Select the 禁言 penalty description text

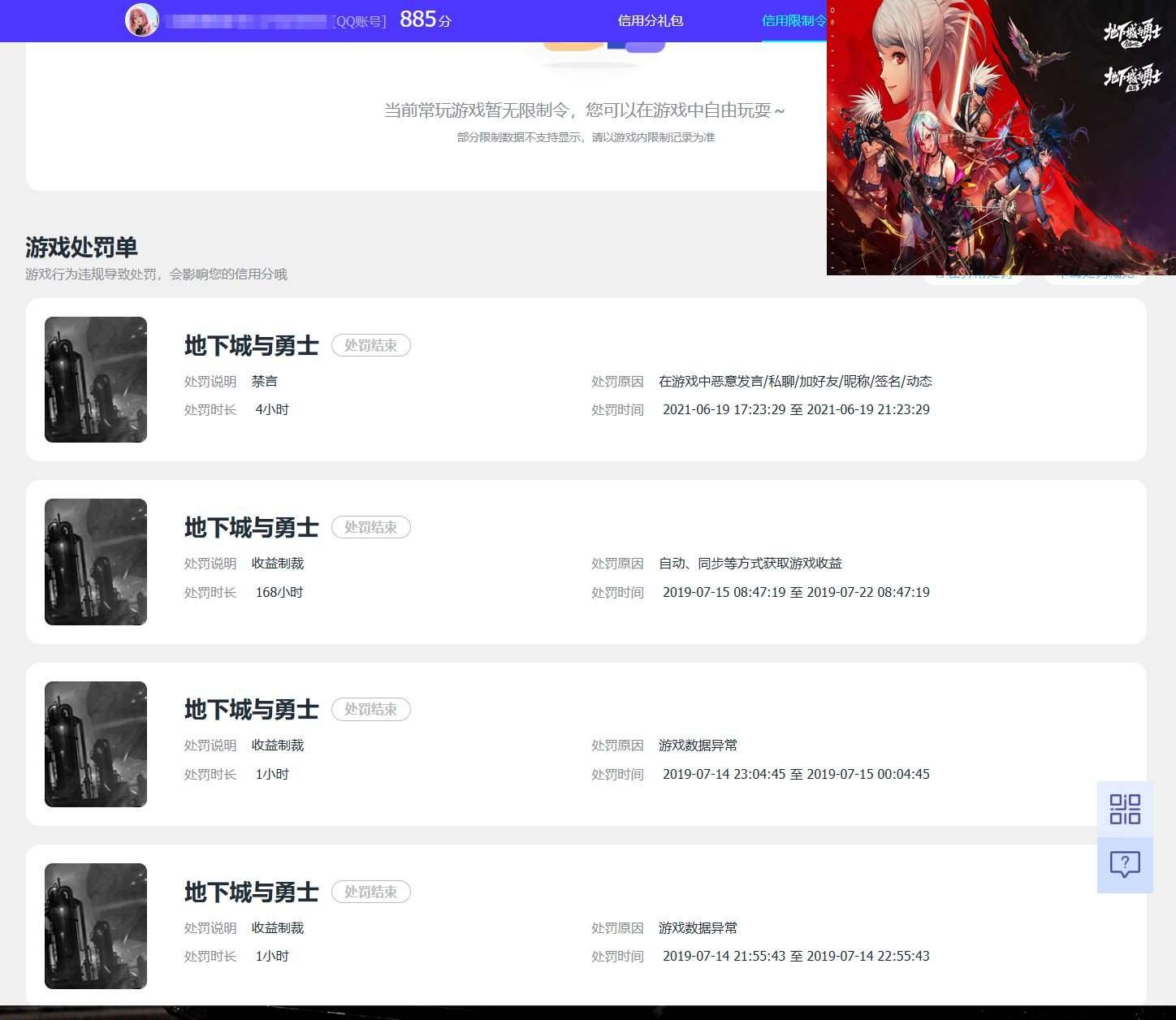265,381
